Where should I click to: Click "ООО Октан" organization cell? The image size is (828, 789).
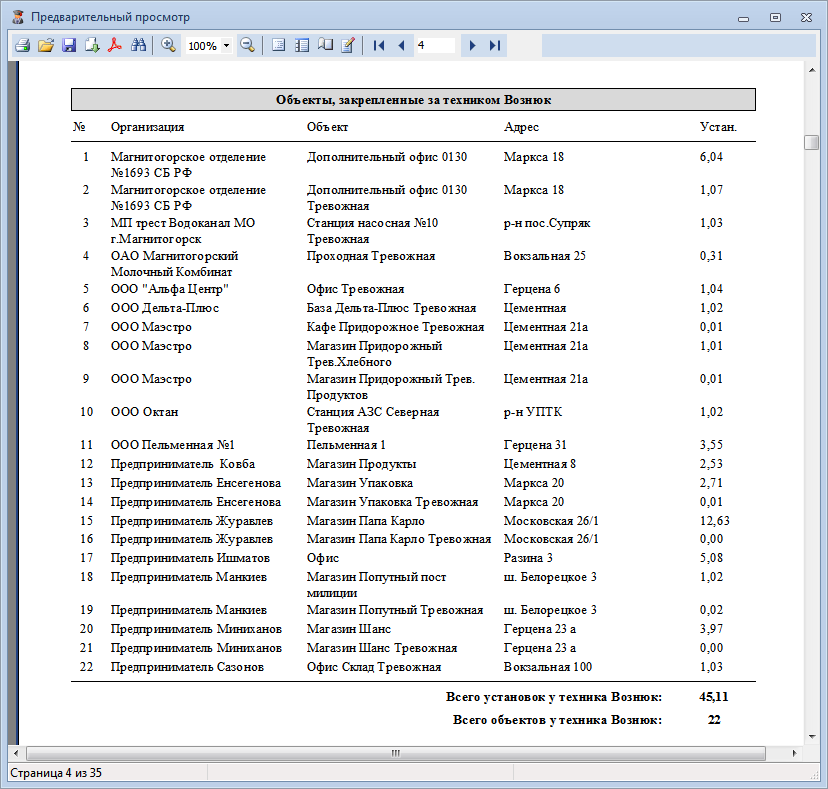pos(145,412)
